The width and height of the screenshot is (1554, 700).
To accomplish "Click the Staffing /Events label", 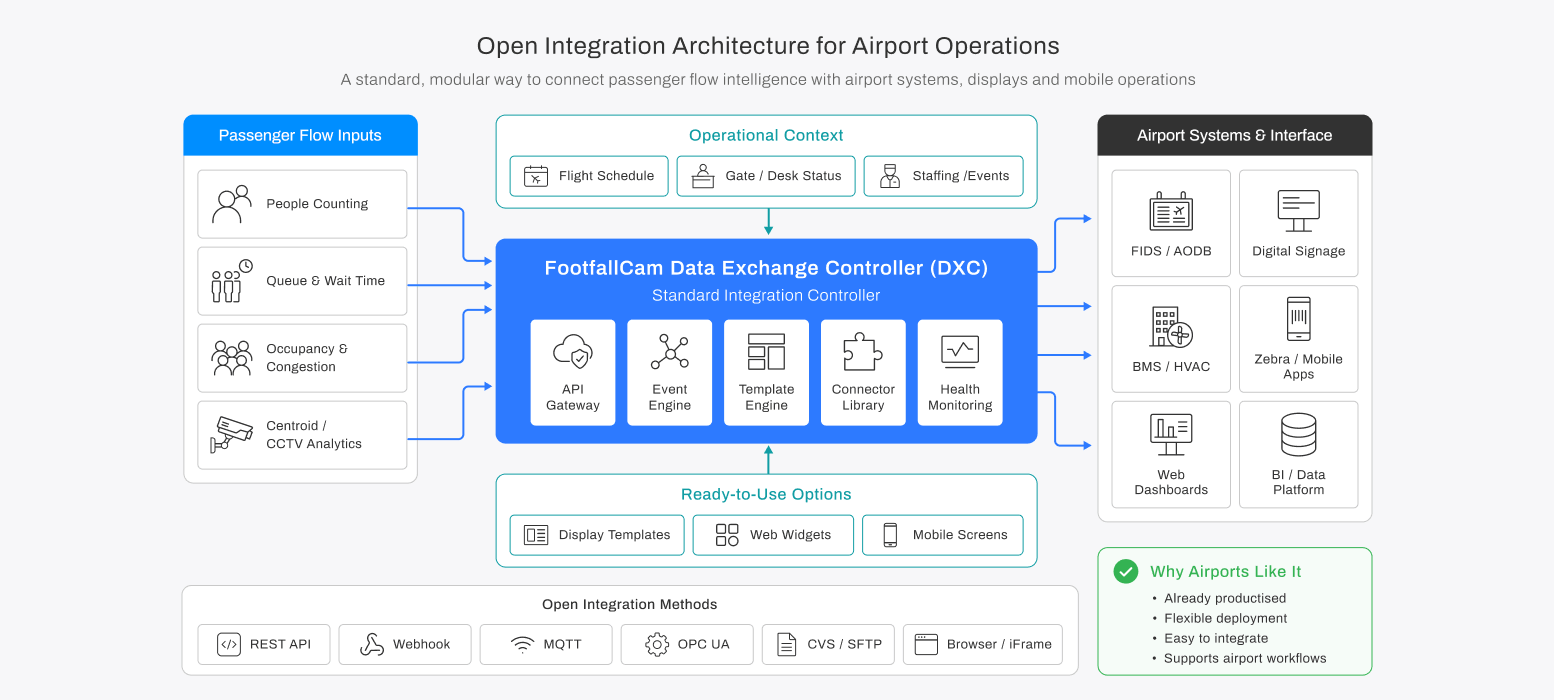I will tap(961, 176).
